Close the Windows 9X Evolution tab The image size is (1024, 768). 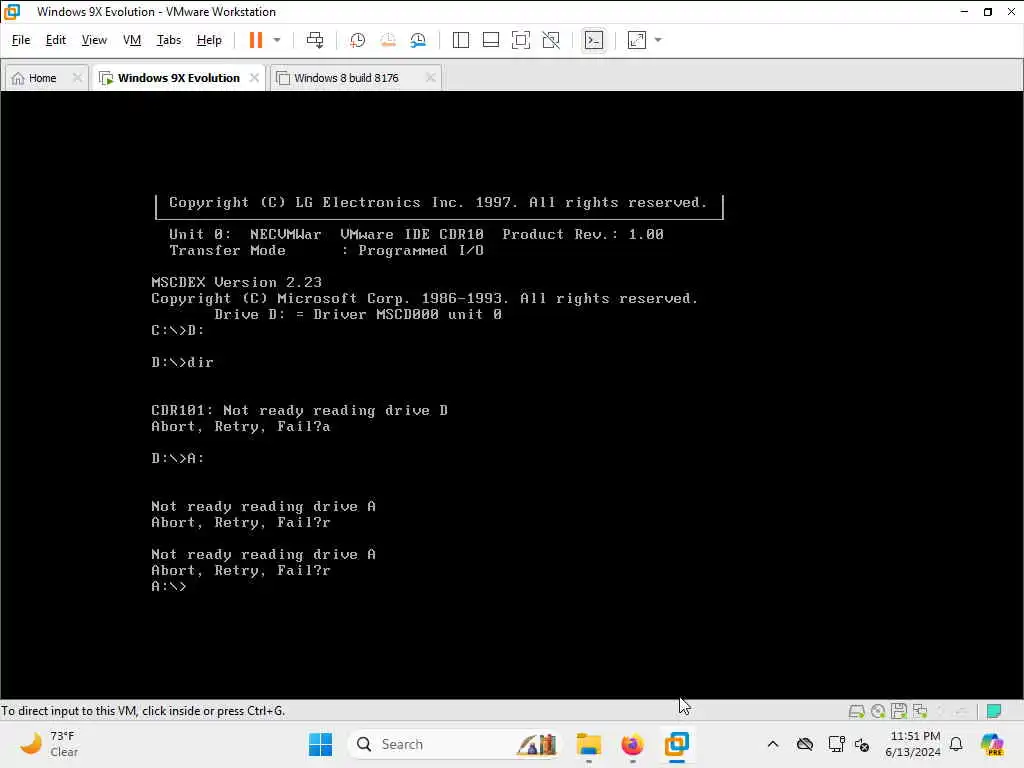(254, 78)
